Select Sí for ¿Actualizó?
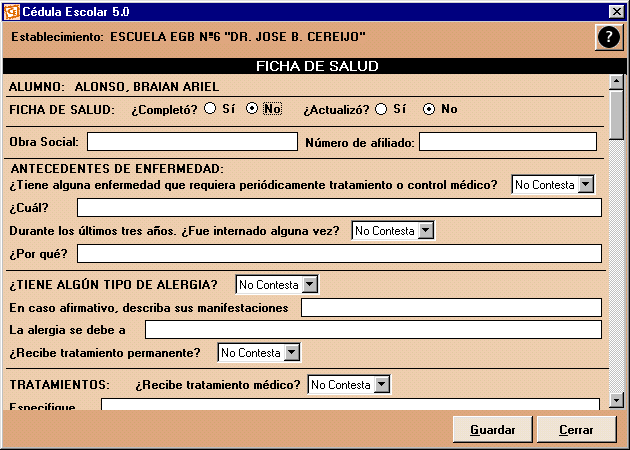Screen dimensions: 630x450 pyautogui.click(x=381, y=109)
